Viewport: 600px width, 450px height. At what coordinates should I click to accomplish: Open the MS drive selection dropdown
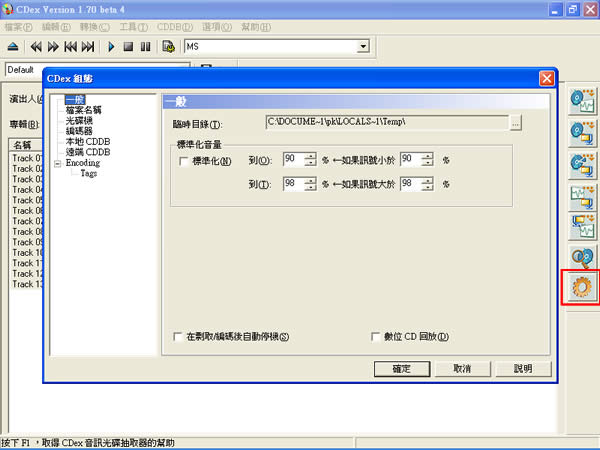[362, 47]
